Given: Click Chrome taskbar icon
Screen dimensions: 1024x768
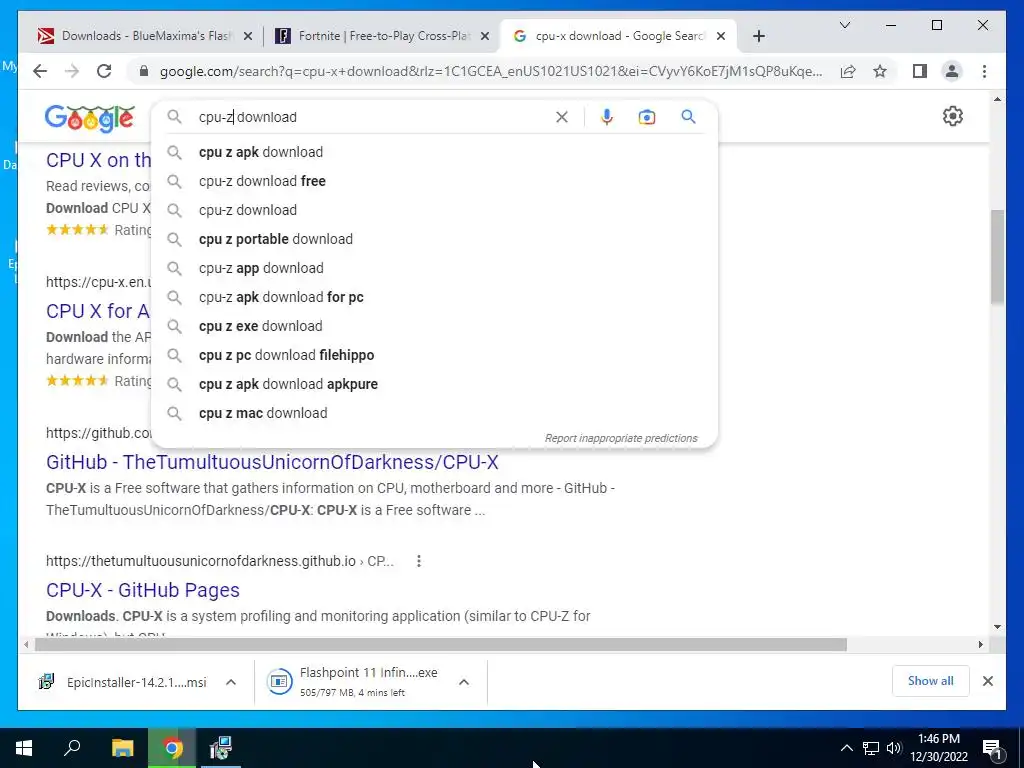Looking at the screenshot, I should pyautogui.click(x=172, y=748).
